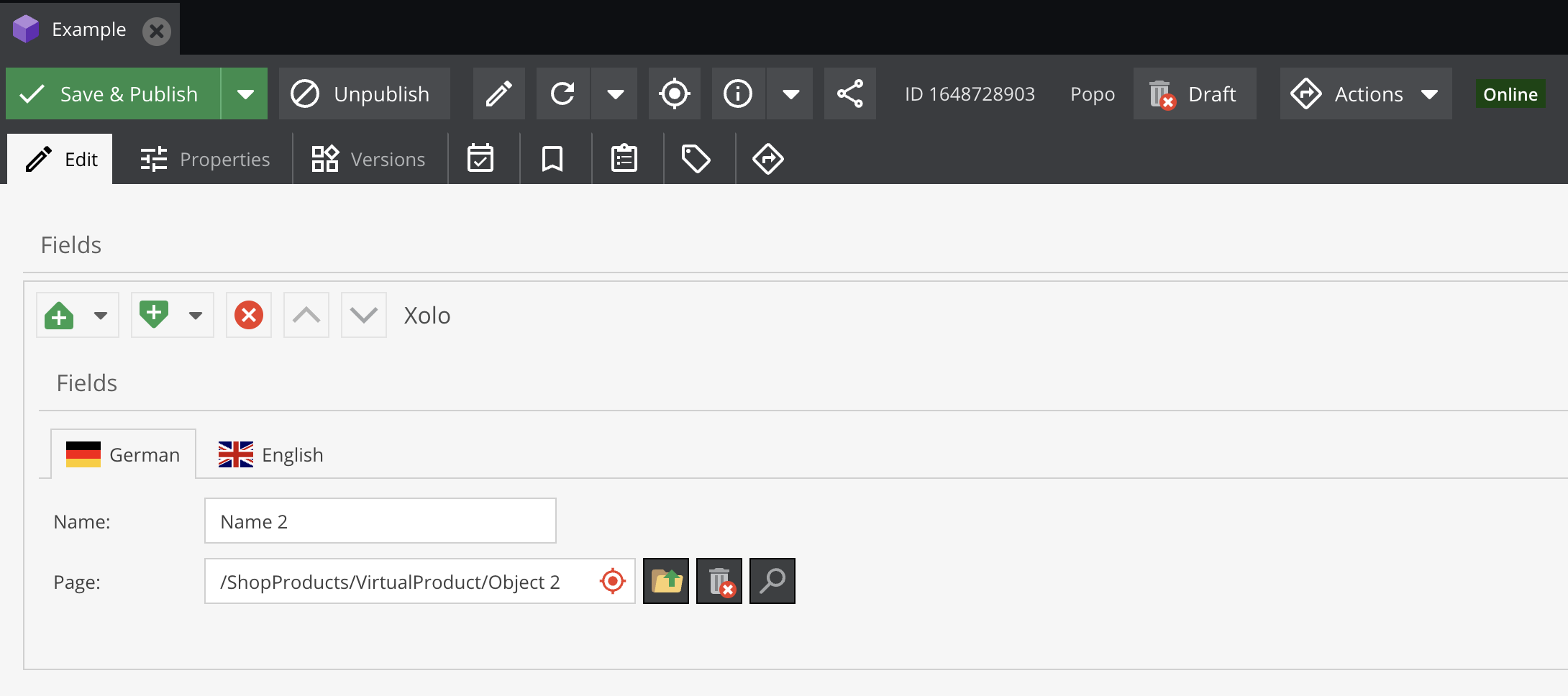Click inside the Name 2 input field

[x=380, y=521]
